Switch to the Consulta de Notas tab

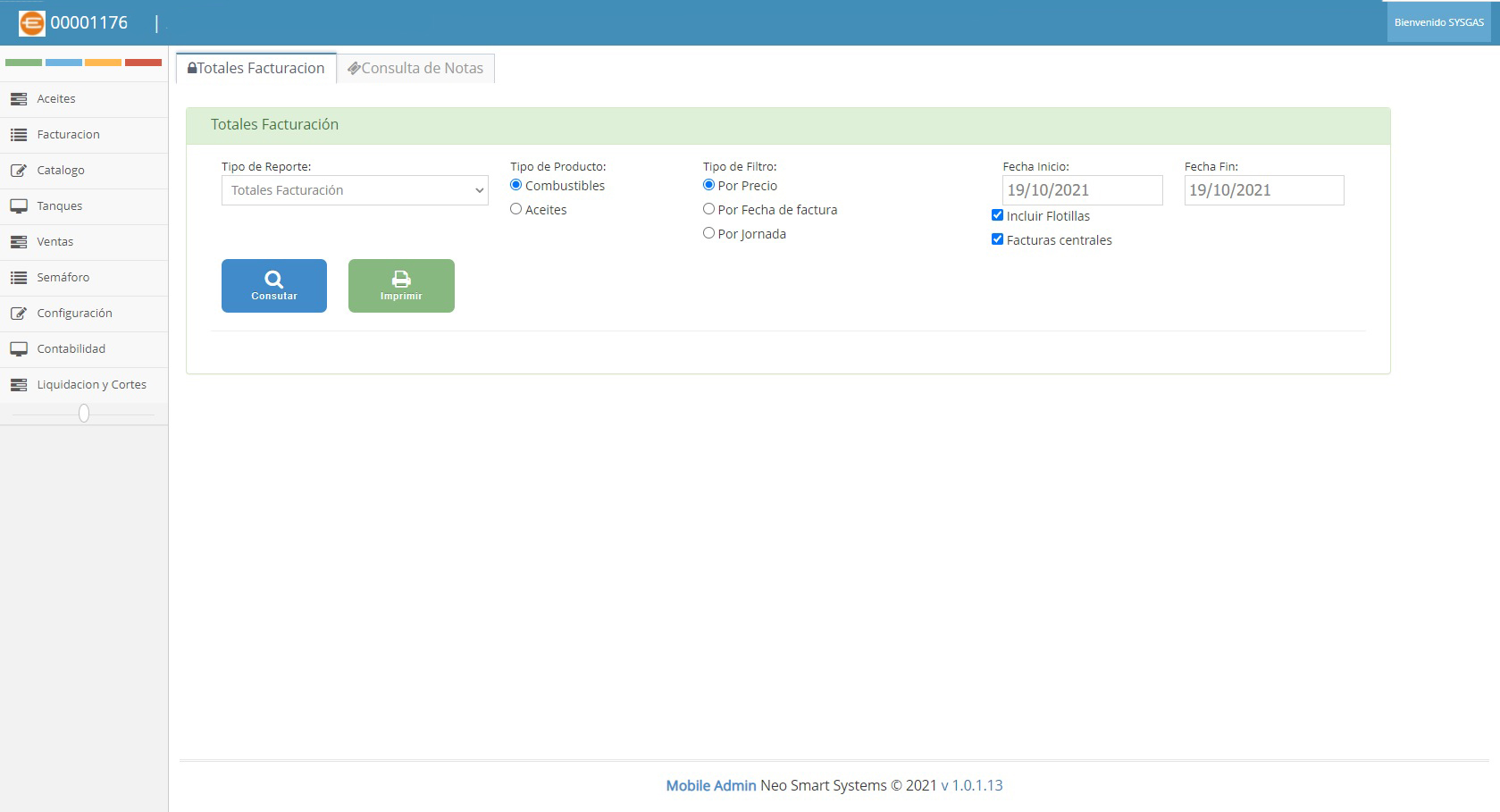tap(415, 69)
